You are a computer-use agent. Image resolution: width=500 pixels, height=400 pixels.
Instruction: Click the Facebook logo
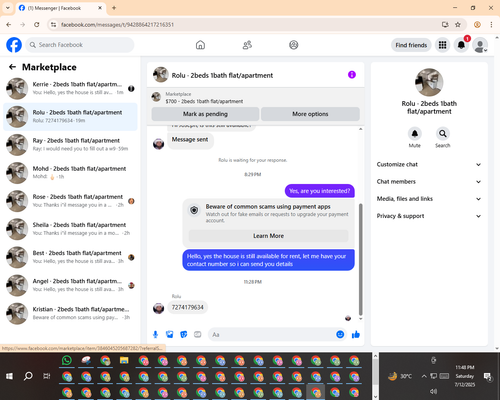[x=14, y=45]
